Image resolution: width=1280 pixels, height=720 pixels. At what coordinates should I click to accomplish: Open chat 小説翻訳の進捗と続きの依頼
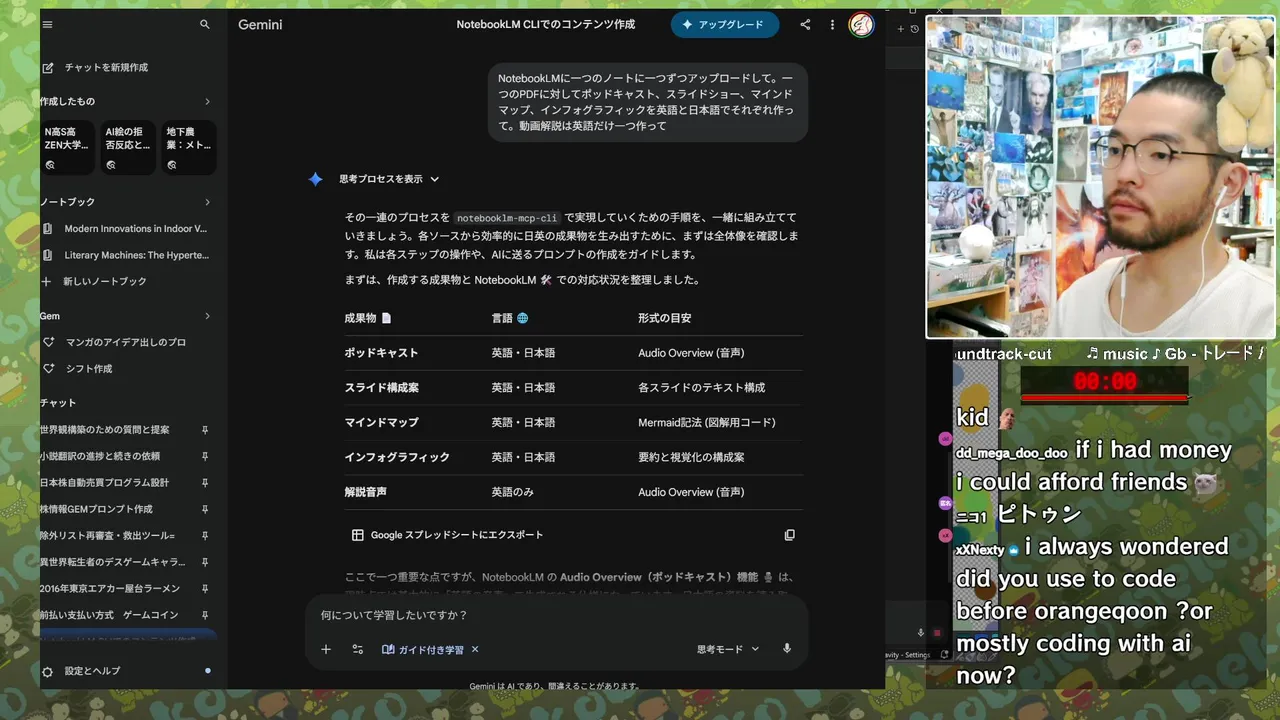(x=100, y=456)
